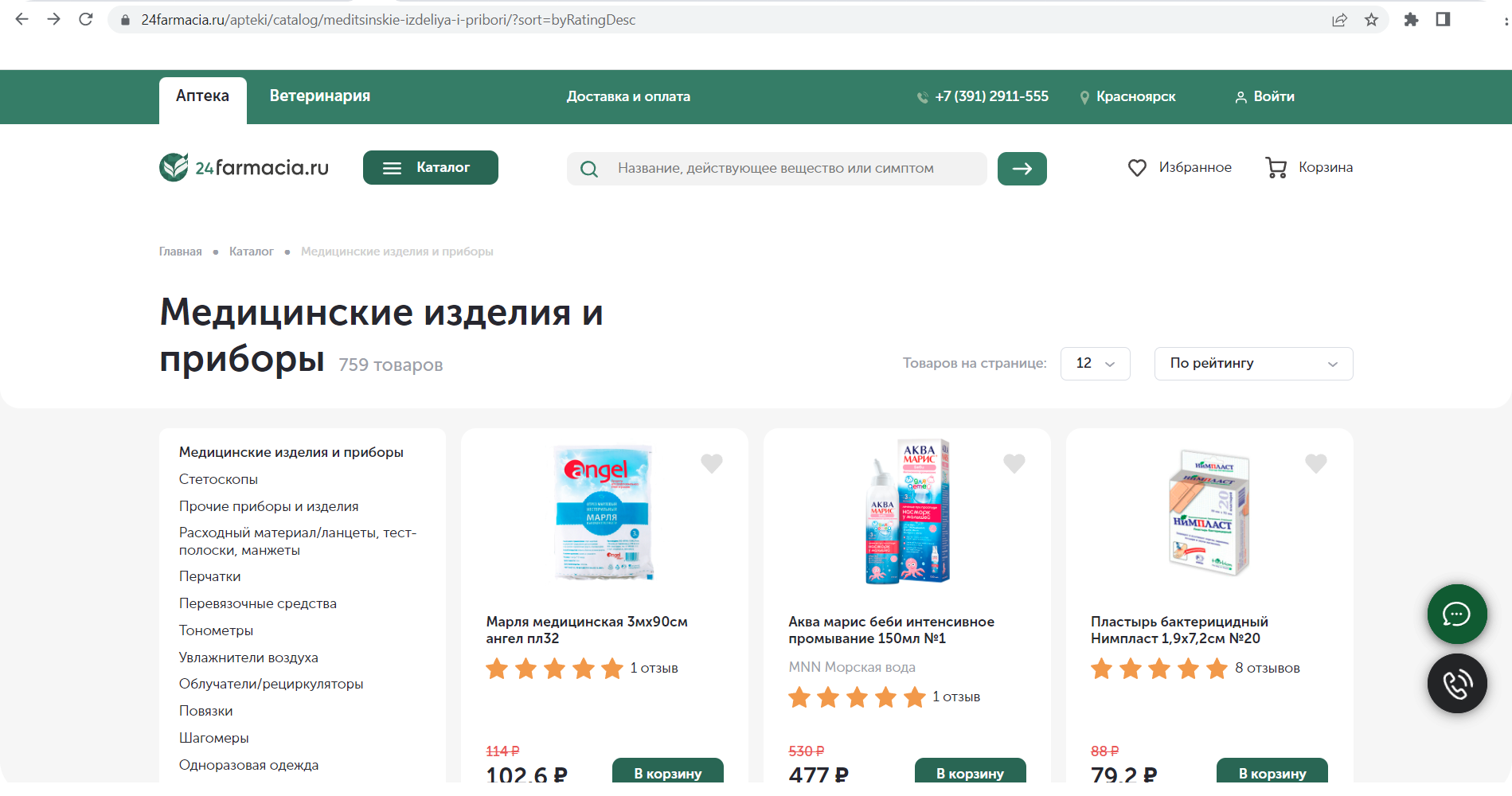Viewport: 1512px width, 796px height.
Task: Click the browser bookmark star
Action: click(1372, 19)
